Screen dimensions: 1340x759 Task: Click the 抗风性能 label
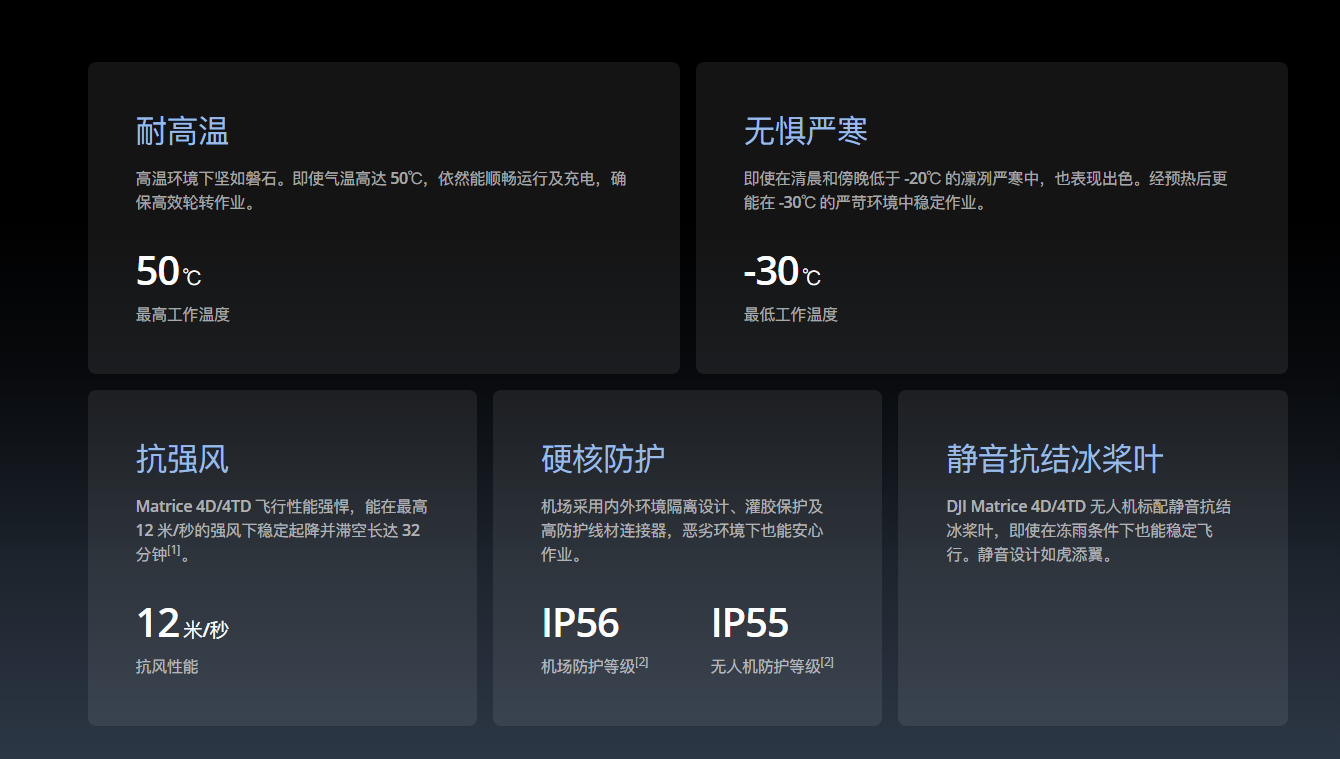(167, 666)
